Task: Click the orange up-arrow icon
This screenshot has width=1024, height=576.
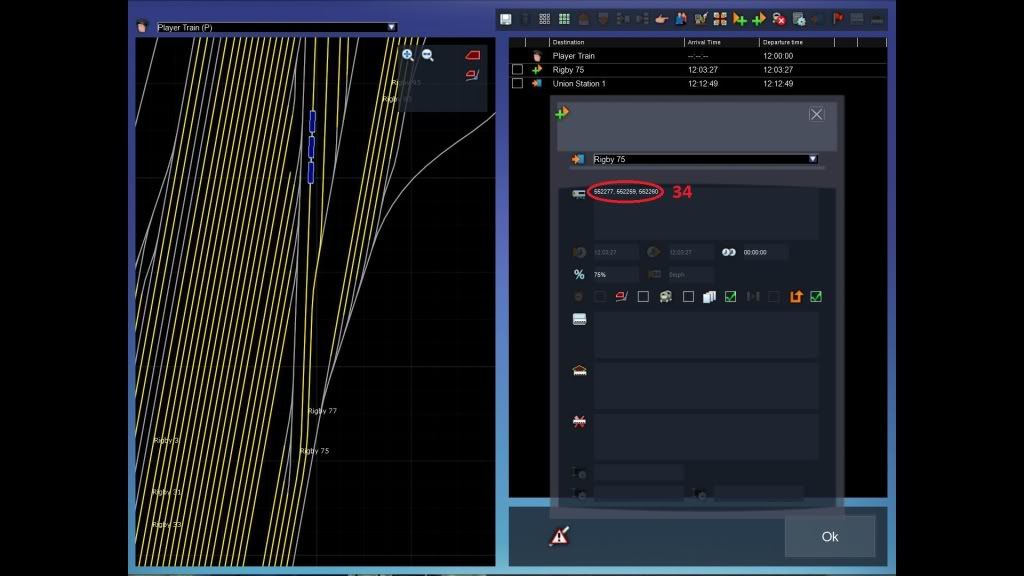Action: coord(795,296)
